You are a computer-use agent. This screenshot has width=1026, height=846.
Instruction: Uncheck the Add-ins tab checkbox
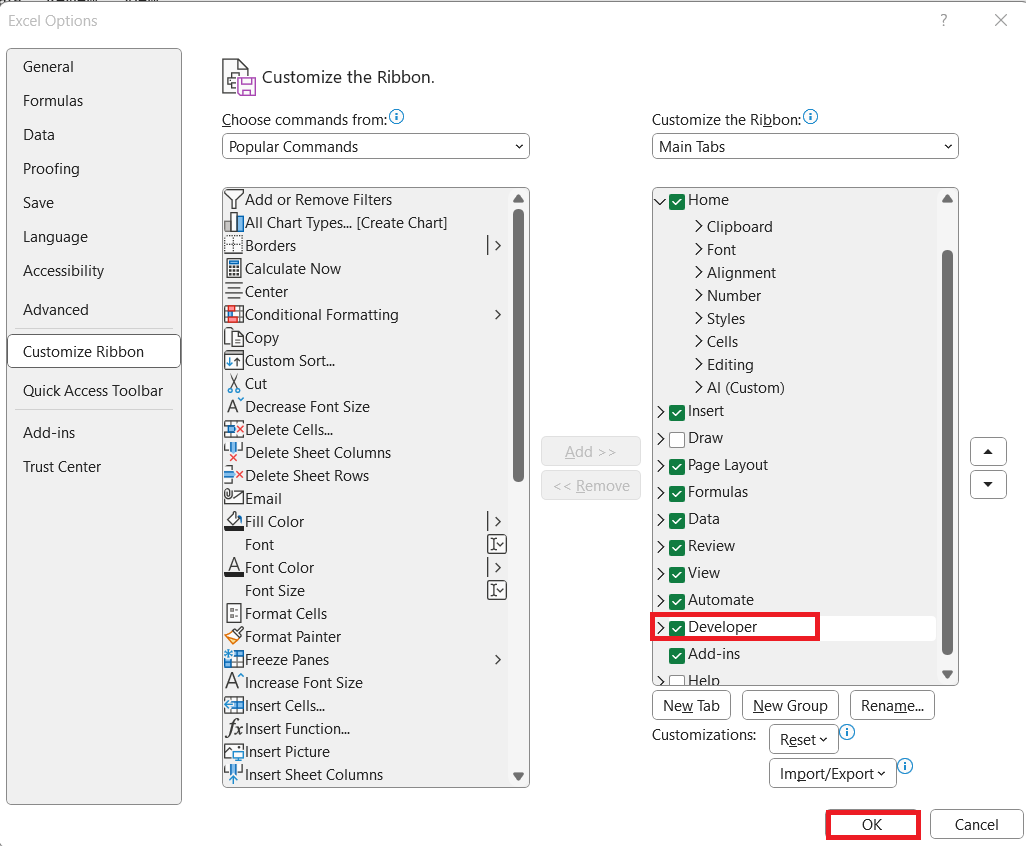click(677, 655)
